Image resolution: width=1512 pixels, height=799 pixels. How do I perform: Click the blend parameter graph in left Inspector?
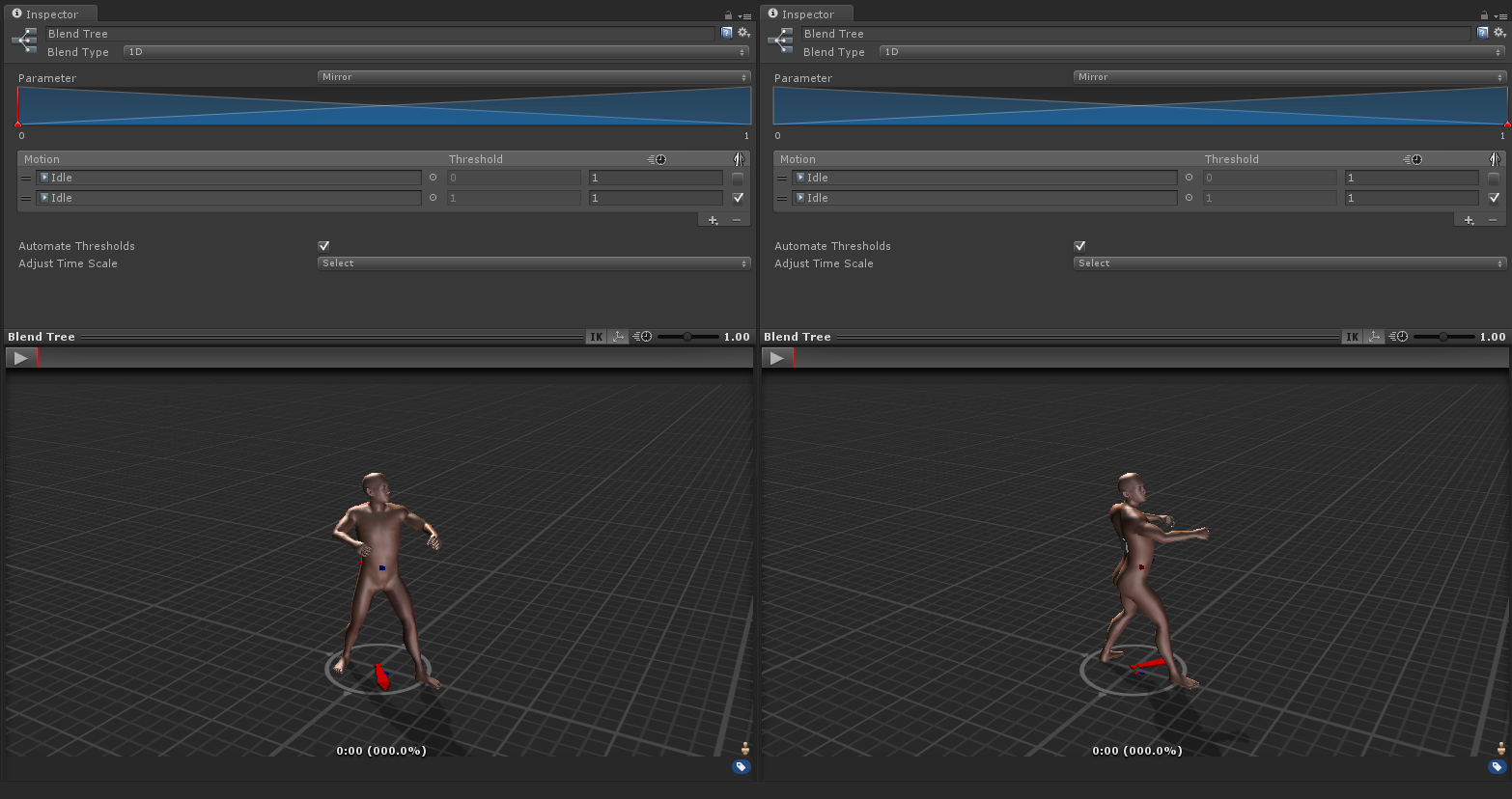(x=384, y=106)
